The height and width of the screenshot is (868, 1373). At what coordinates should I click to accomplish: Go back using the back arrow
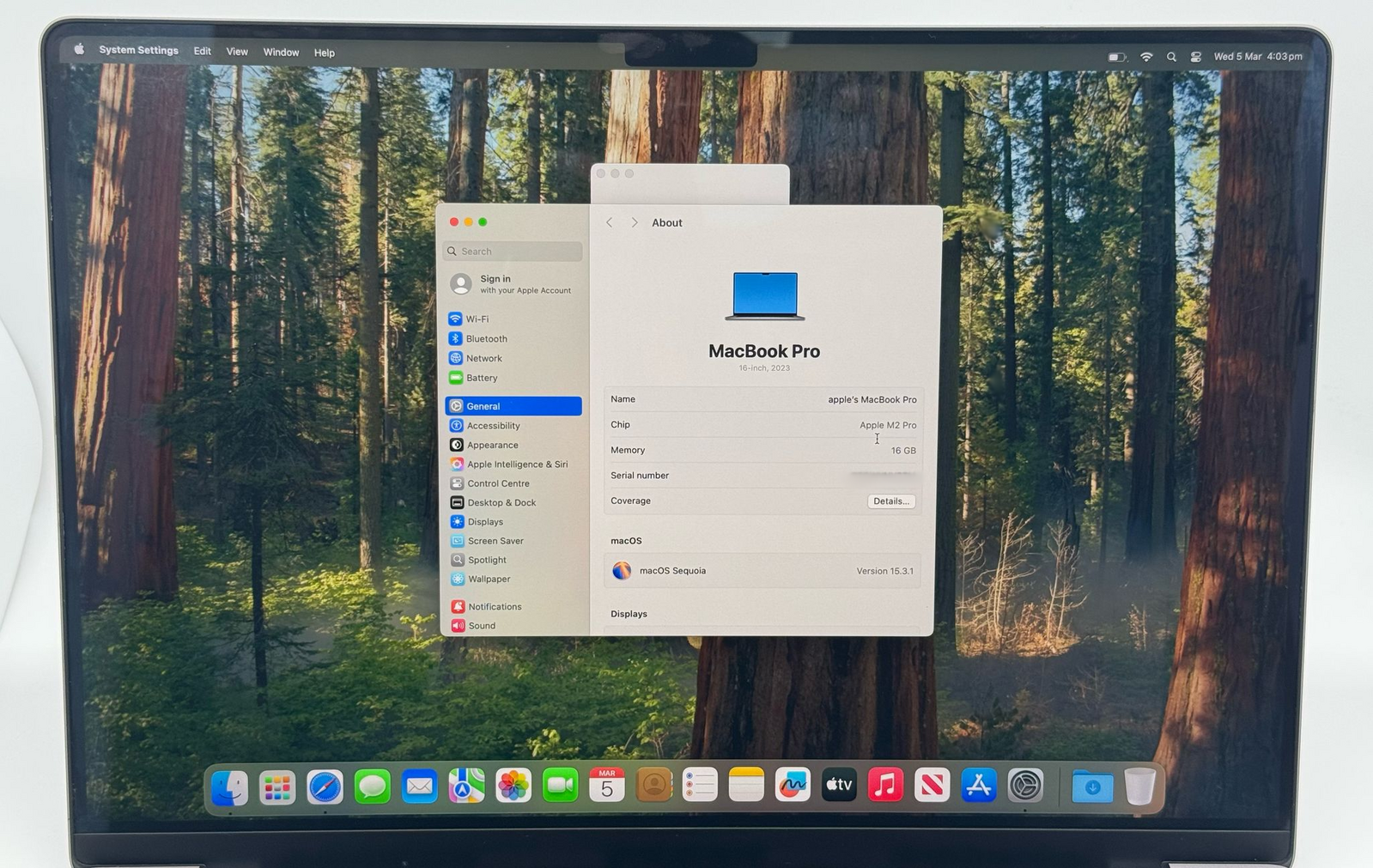pos(610,222)
